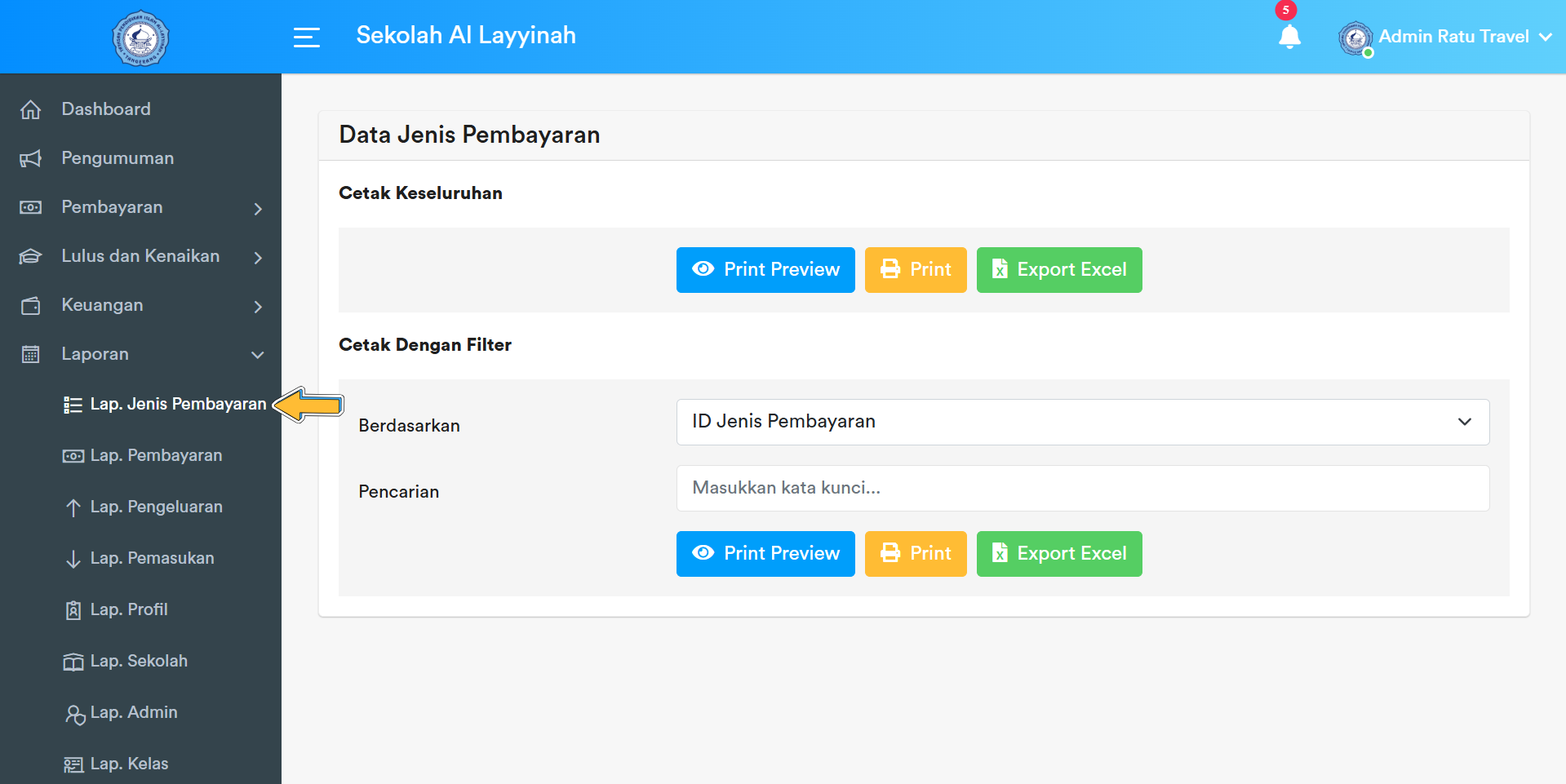
Task: Open the Berdasarkan dropdown
Action: [x=1082, y=422]
